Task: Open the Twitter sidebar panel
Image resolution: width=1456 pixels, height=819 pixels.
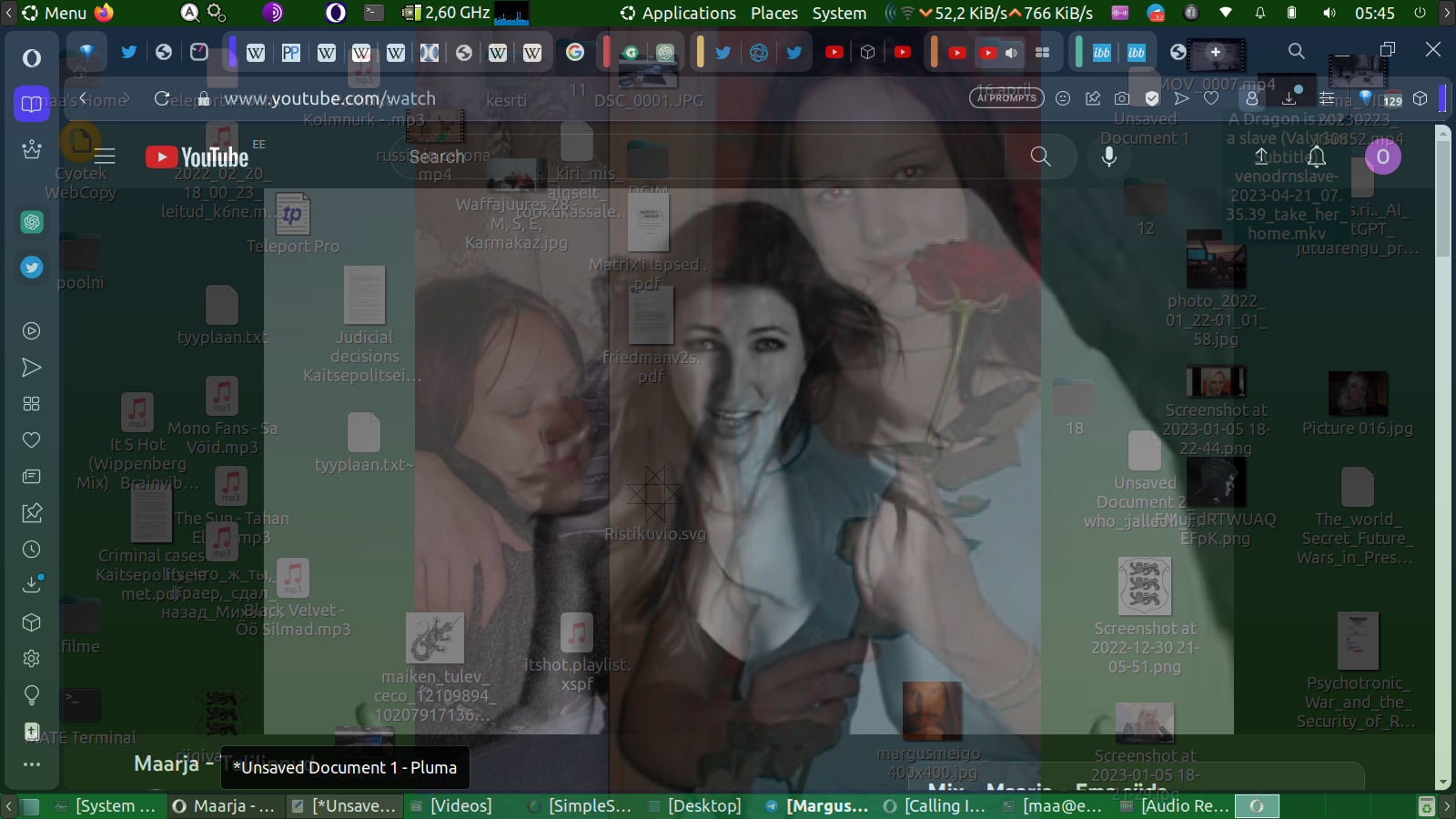Action: (32, 268)
